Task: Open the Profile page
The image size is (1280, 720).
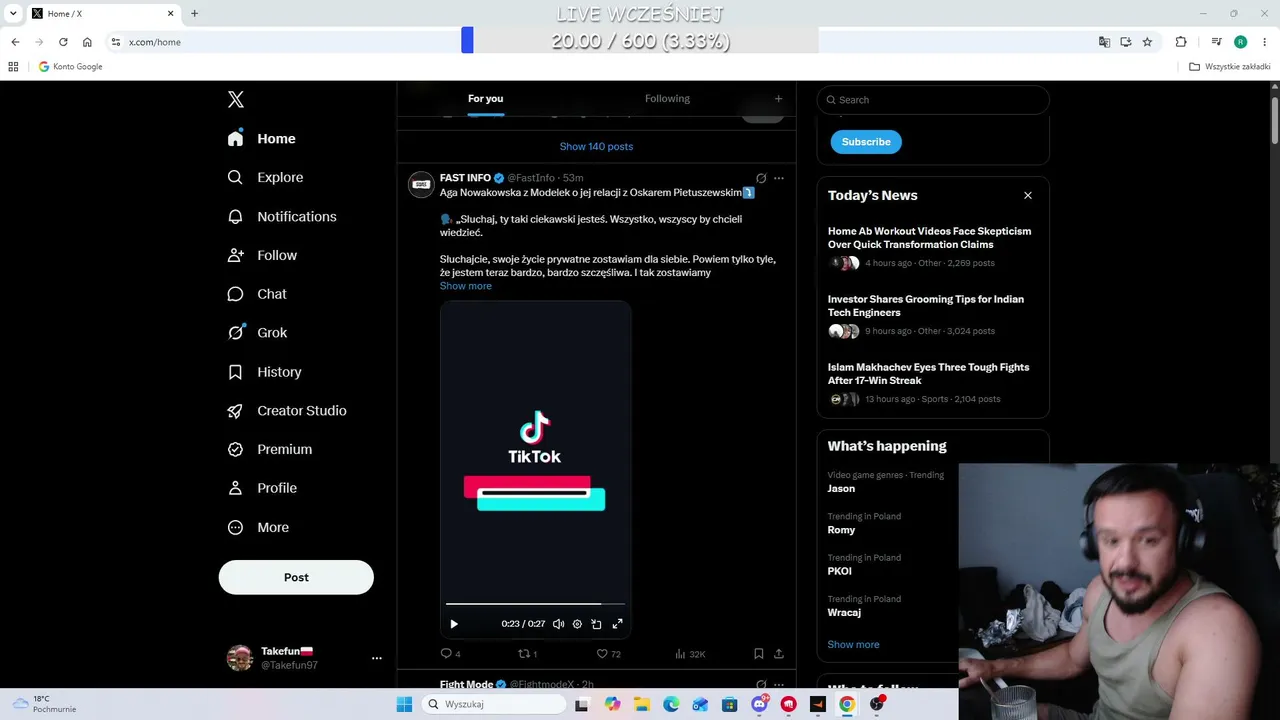Action: [263, 488]
